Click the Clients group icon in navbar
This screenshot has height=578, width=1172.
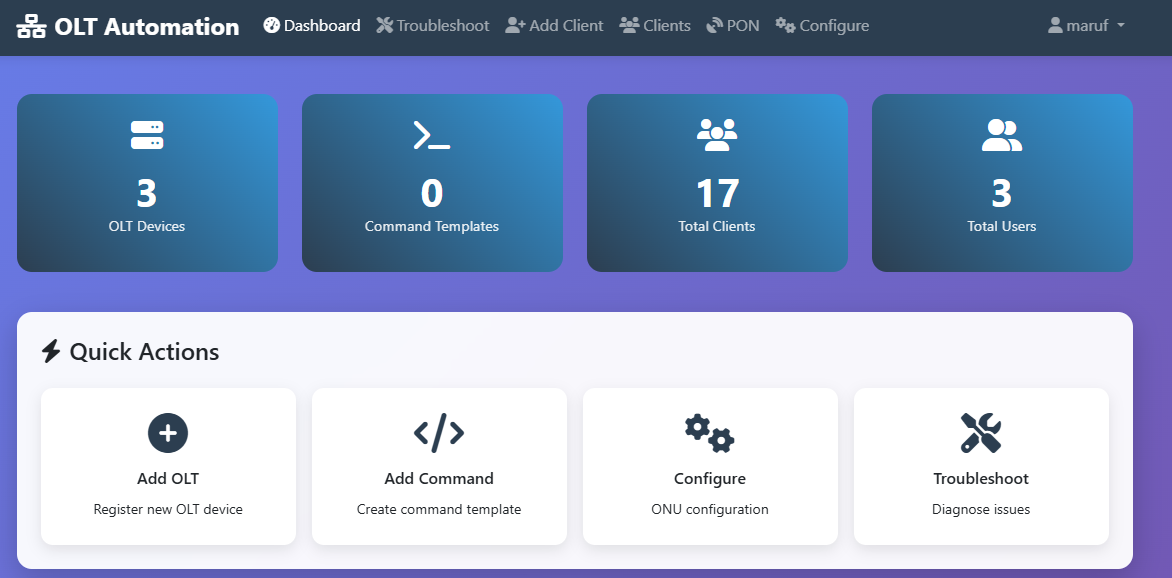[629, 25]
